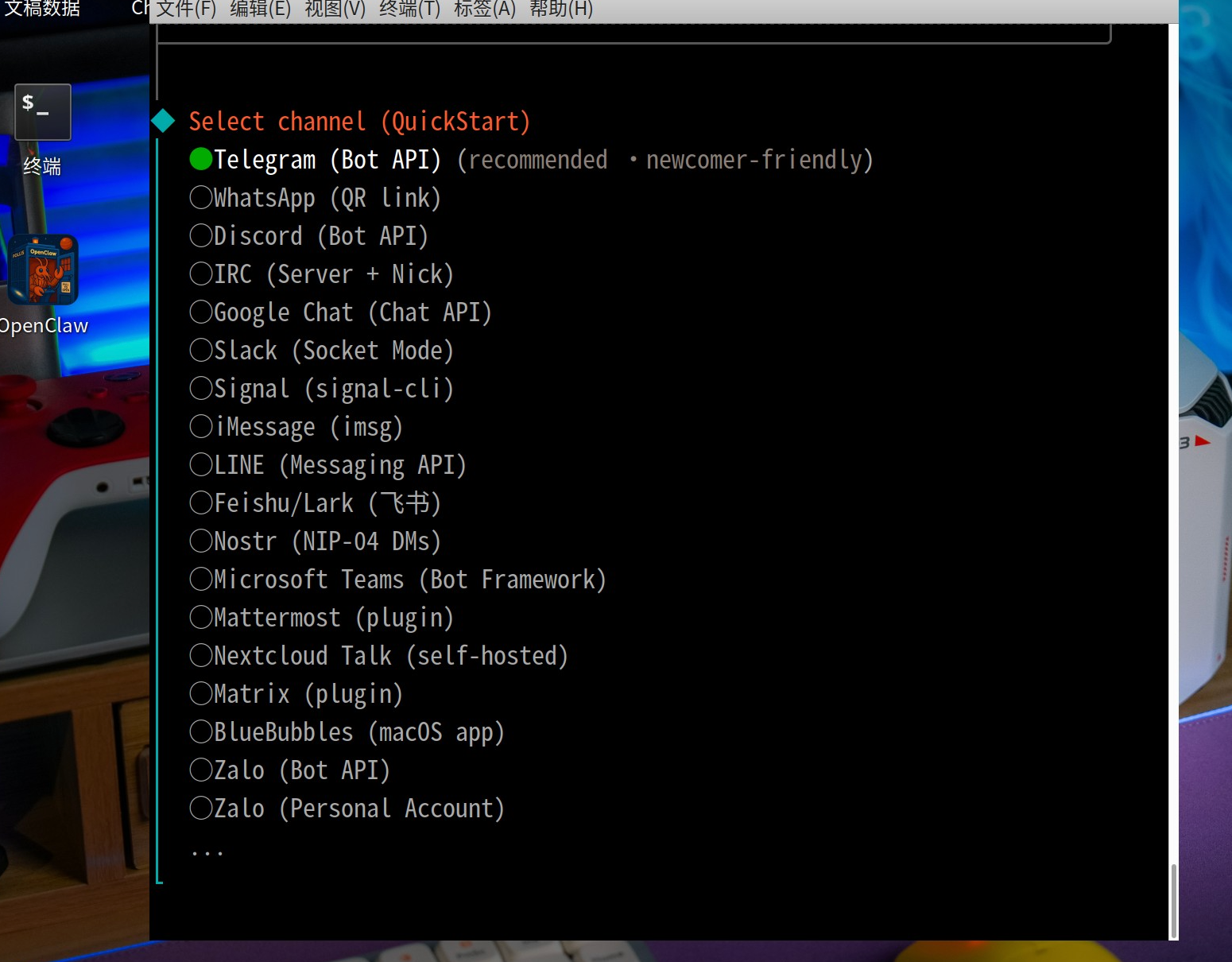This screenshot has width=1232, height=962.
Task: Open the 视图(V) menu
Action: click(335, 9)
